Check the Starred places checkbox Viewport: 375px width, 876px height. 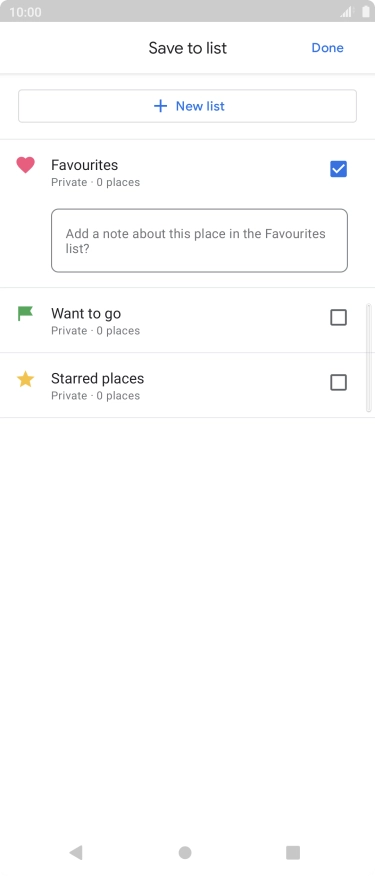pos(339,382)
